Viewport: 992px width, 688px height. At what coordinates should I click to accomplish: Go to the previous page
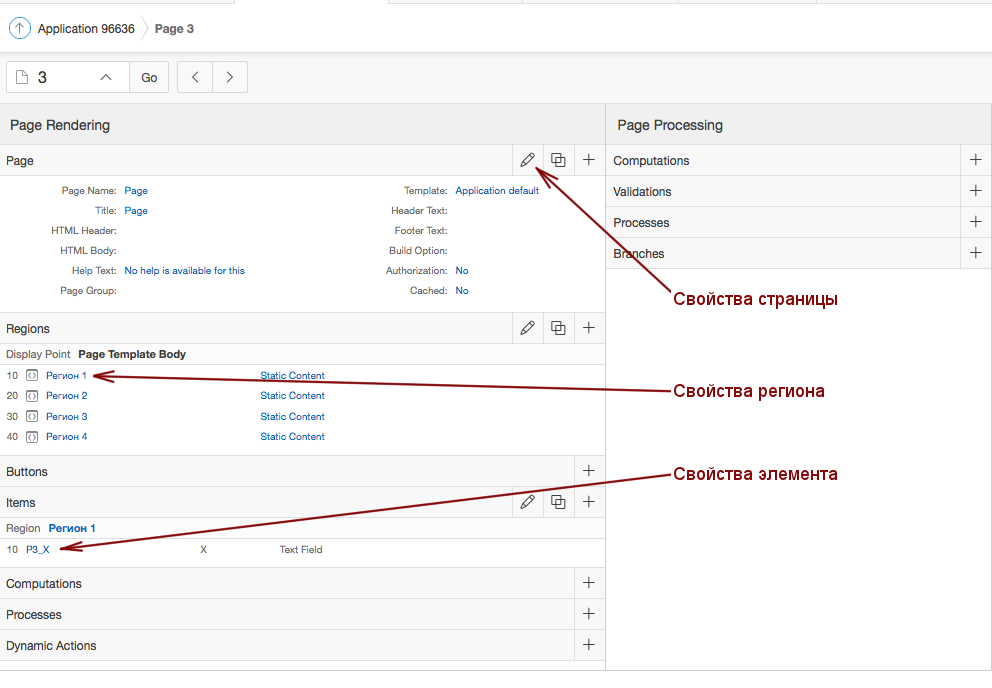click(195, 77)
